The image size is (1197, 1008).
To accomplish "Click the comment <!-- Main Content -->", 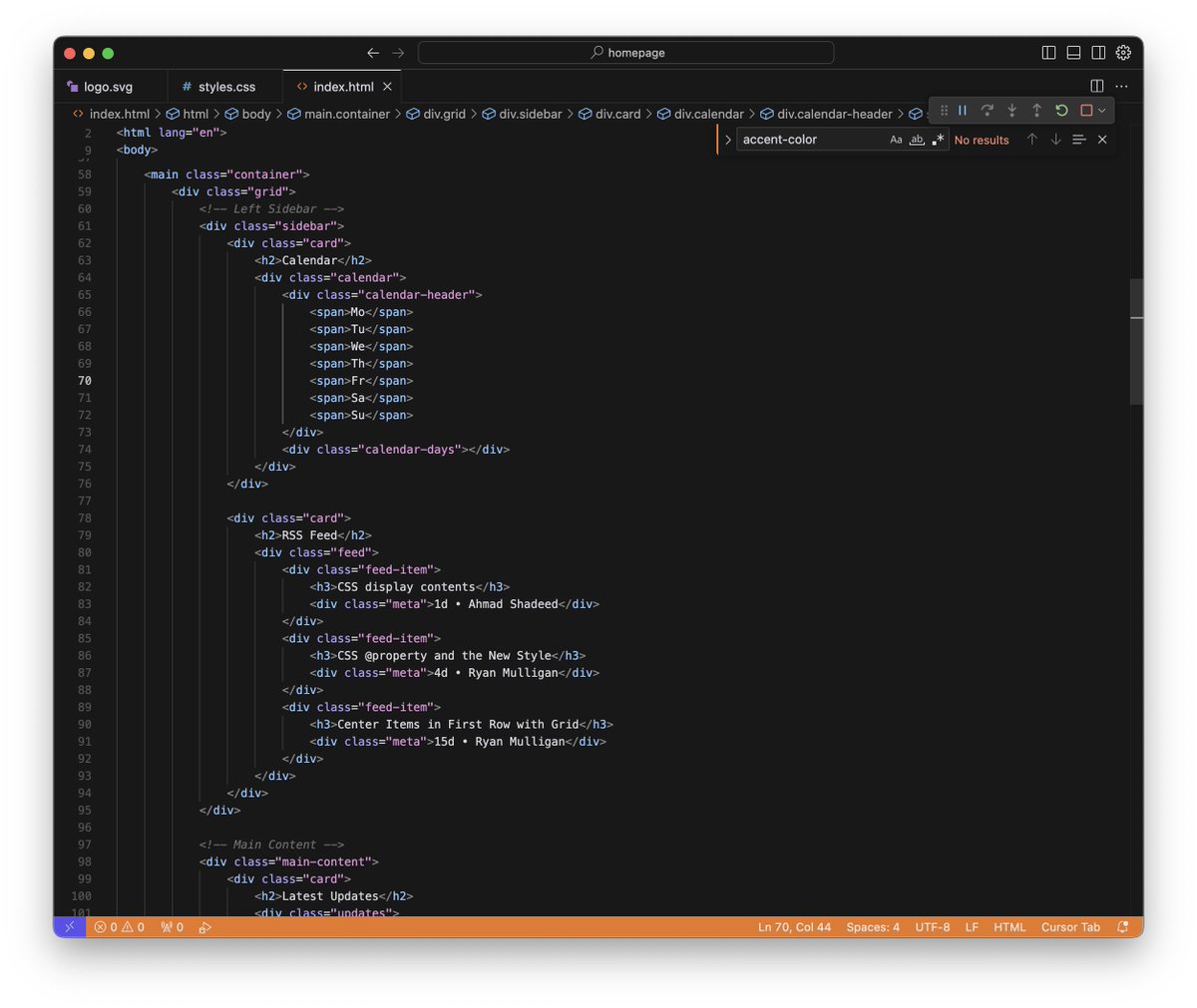I will coord(271,844).
